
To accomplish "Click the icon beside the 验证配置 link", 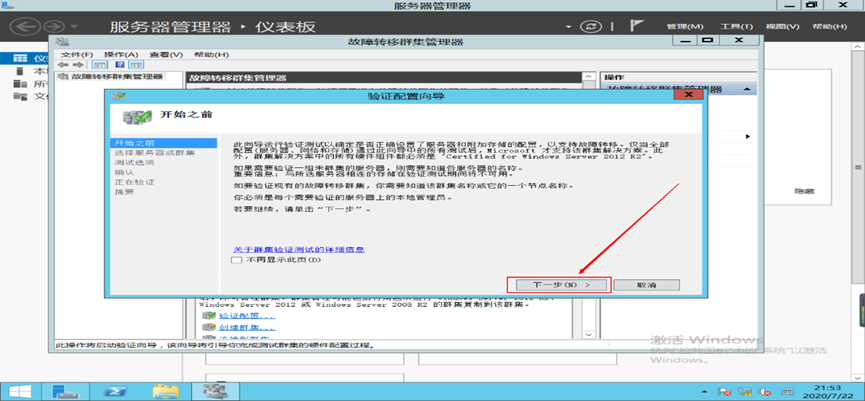I will [209, 317].
